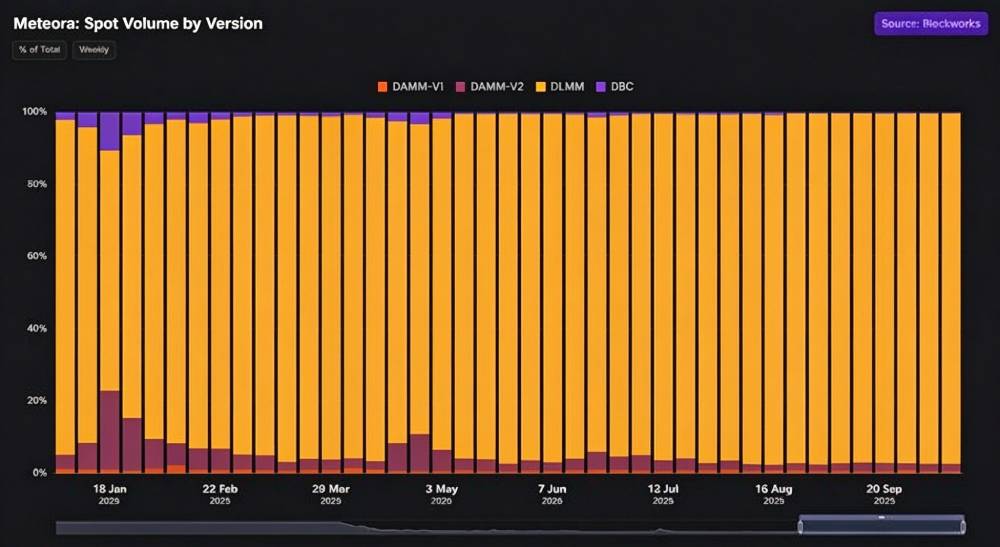1000x547 pixels.
Task: Click the chart title Meteora: Spot Volume by Version
Action: click(x=138, y=24)
